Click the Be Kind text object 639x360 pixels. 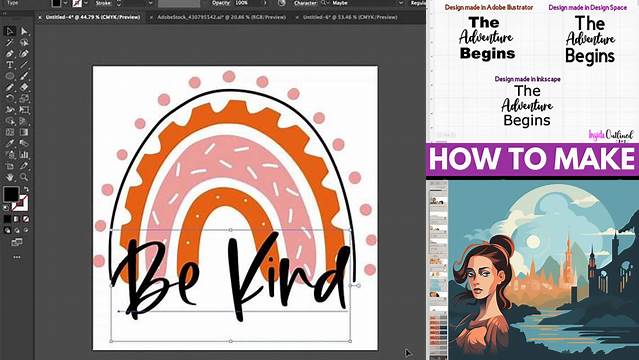(231, 277)
